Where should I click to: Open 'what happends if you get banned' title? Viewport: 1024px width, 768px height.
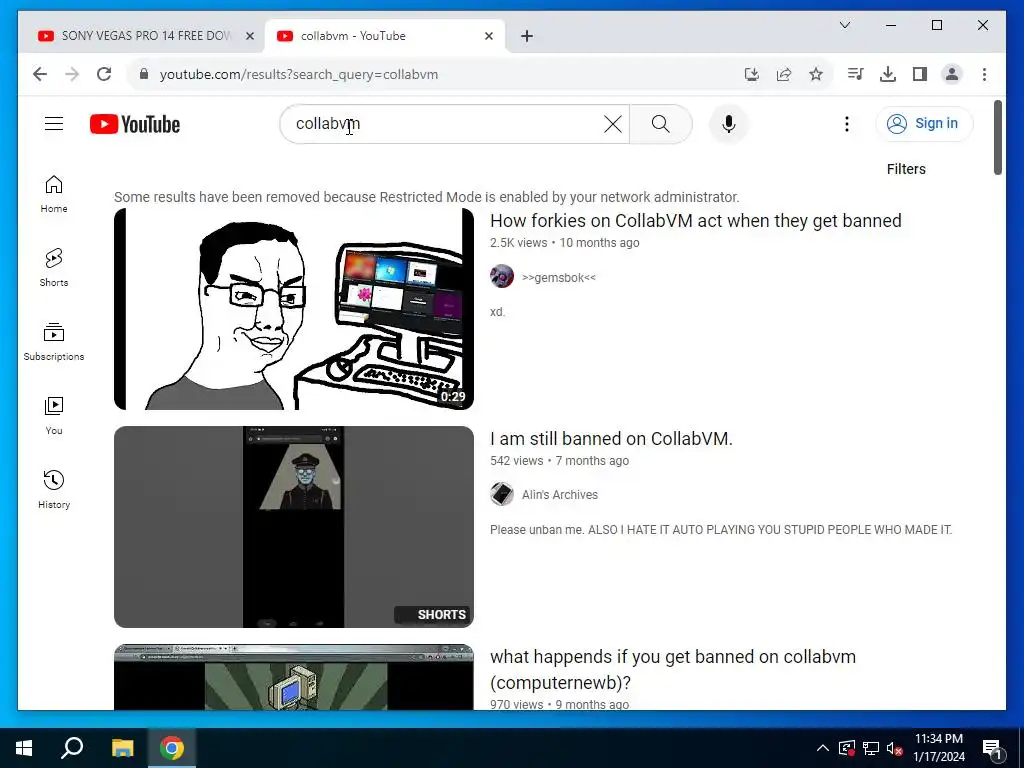[673, 669]
